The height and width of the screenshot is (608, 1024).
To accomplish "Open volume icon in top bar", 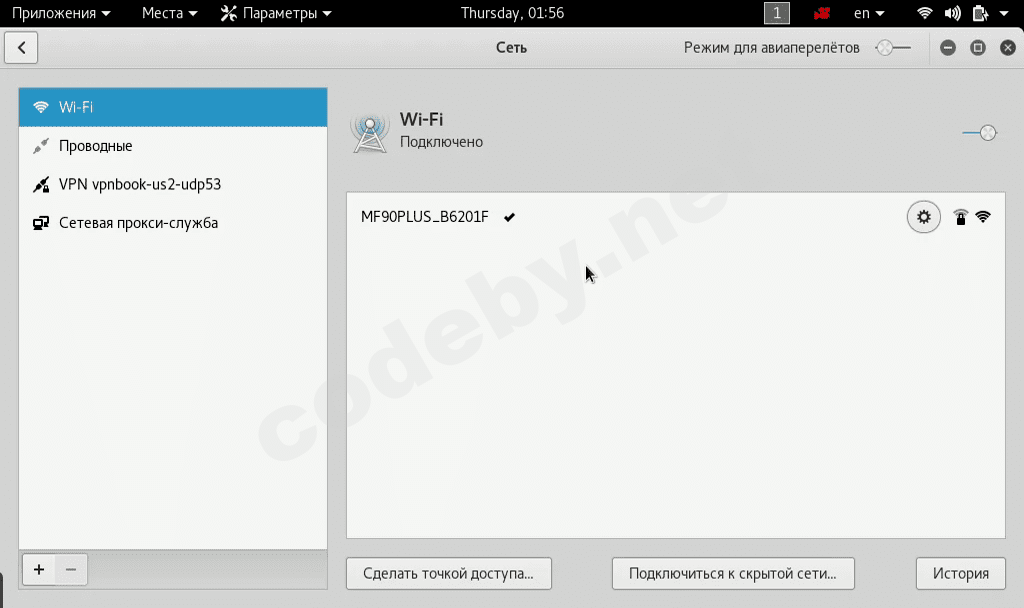I will pos(952,13).
